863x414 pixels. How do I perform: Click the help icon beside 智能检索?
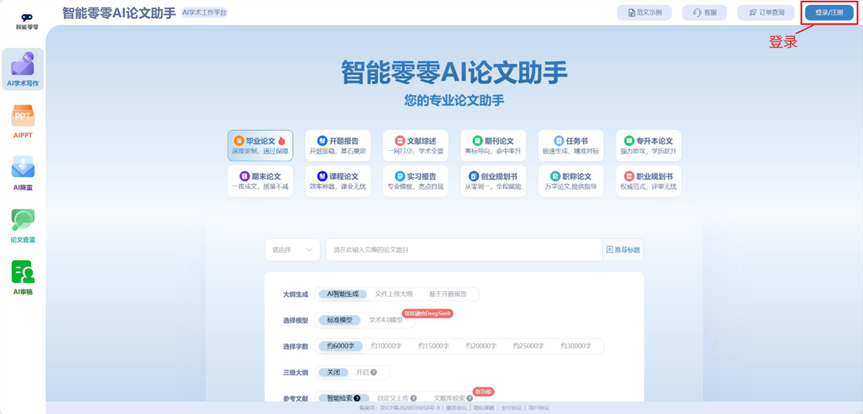357,398
